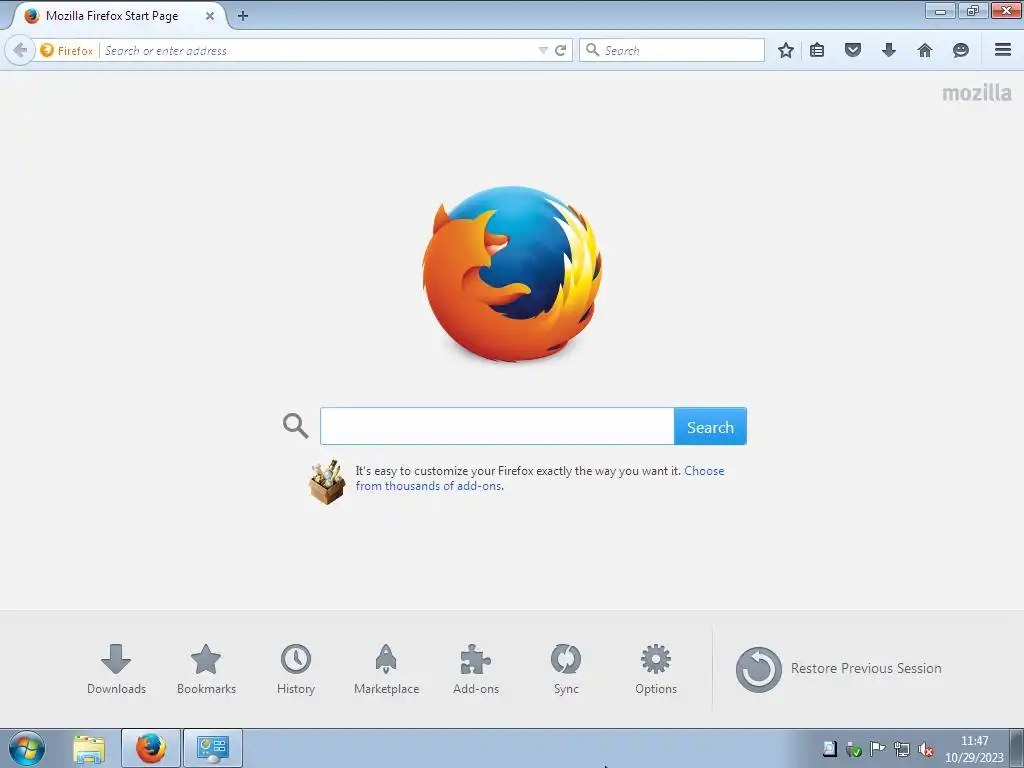This screenshot has width=1024, height=768.
Task: Show your bookmarks list icon
Action: point(817,50)
